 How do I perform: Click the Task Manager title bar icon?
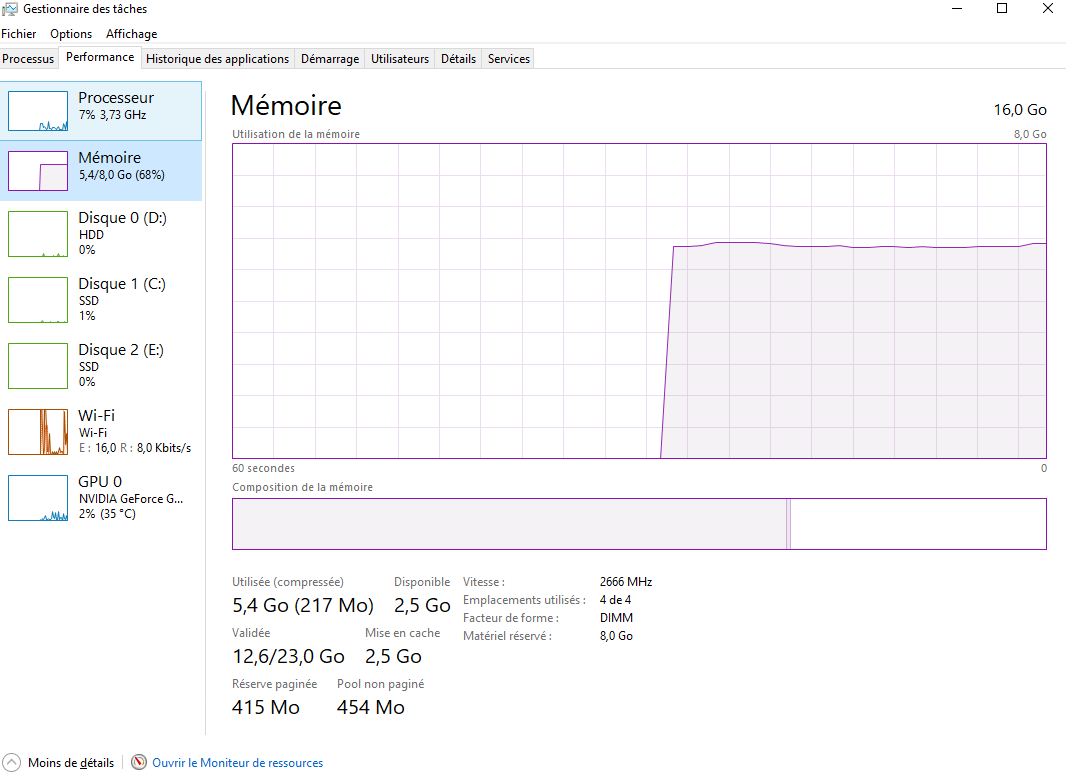[10, 9]
